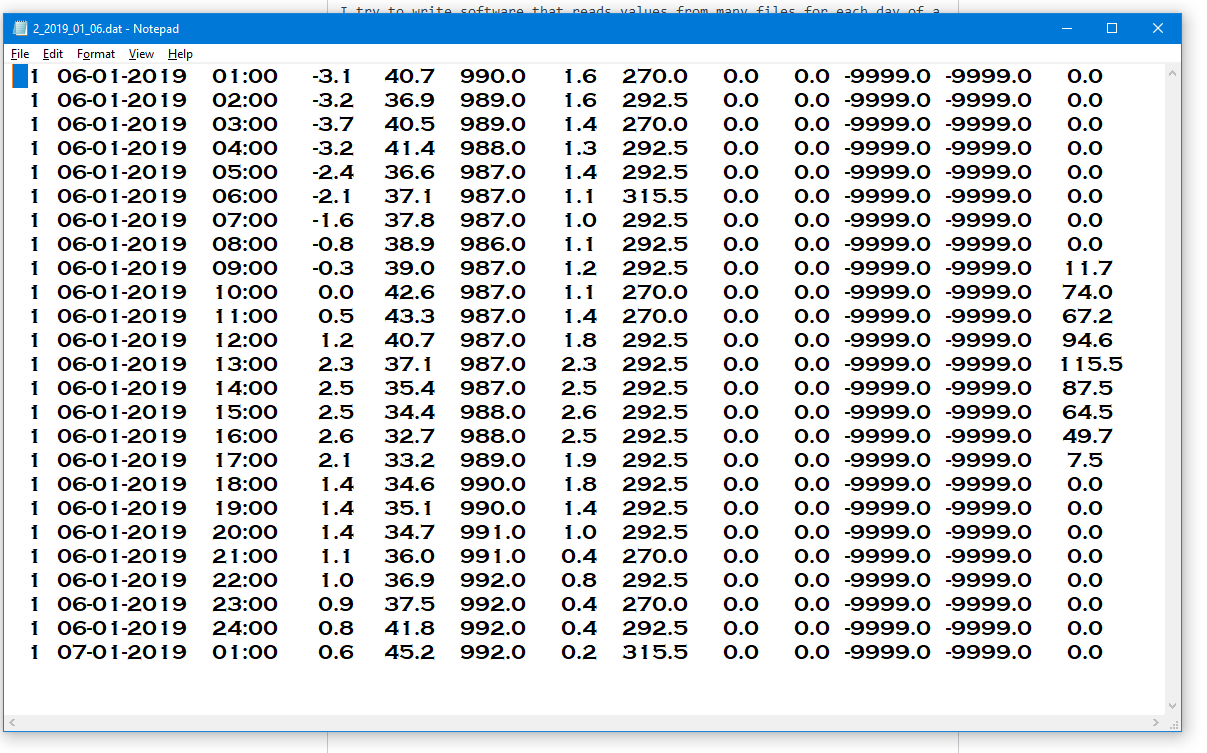
Task: Open the Edit menu
Action: 53,54
